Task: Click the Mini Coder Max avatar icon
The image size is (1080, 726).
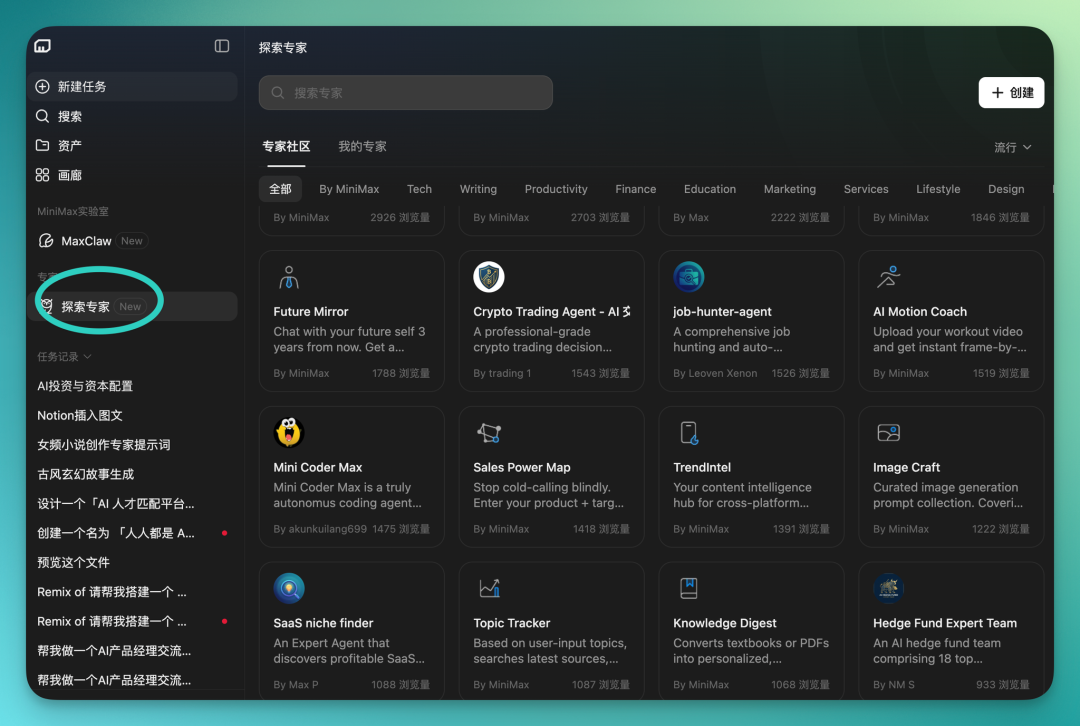Action: point(289,433)
